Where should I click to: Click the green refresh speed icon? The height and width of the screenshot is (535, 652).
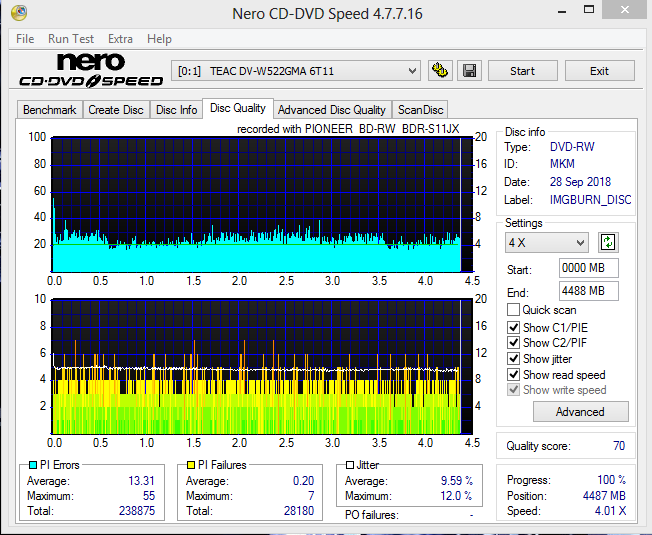point(608,242)
